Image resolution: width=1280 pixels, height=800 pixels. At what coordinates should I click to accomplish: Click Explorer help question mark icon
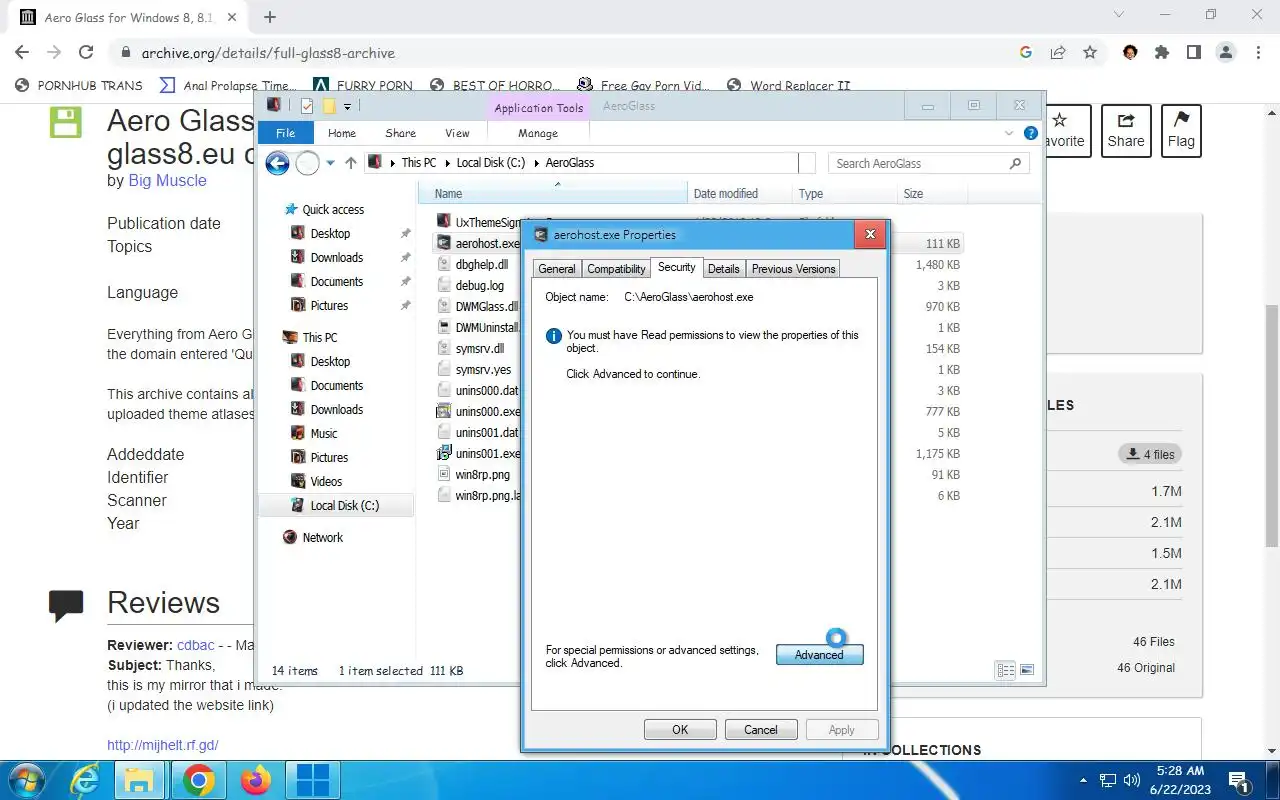pyautogui.click(x=1031, y=133)
